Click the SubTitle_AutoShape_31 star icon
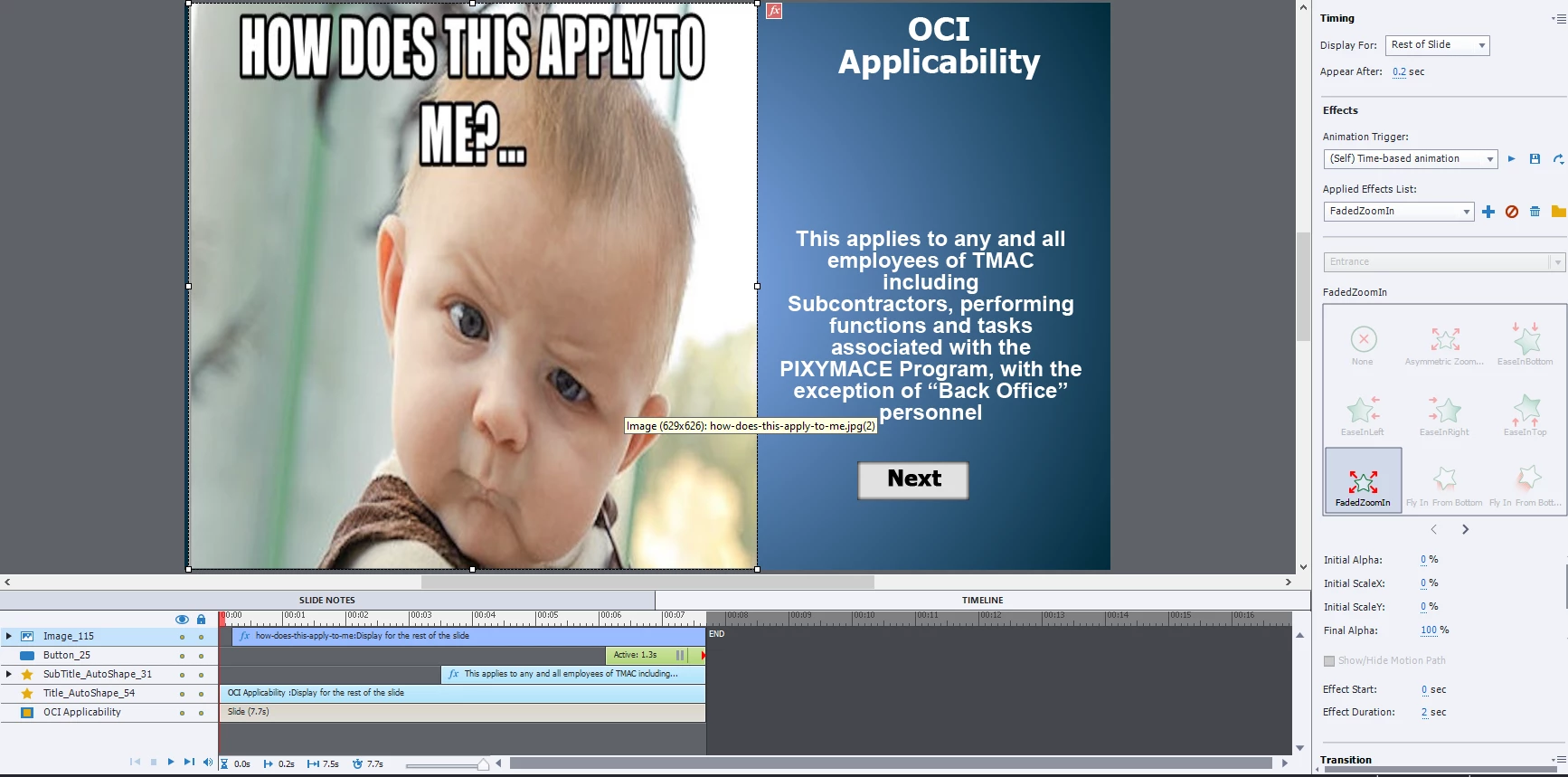Screen dimensions: 1568x777 tap(27, 675)
